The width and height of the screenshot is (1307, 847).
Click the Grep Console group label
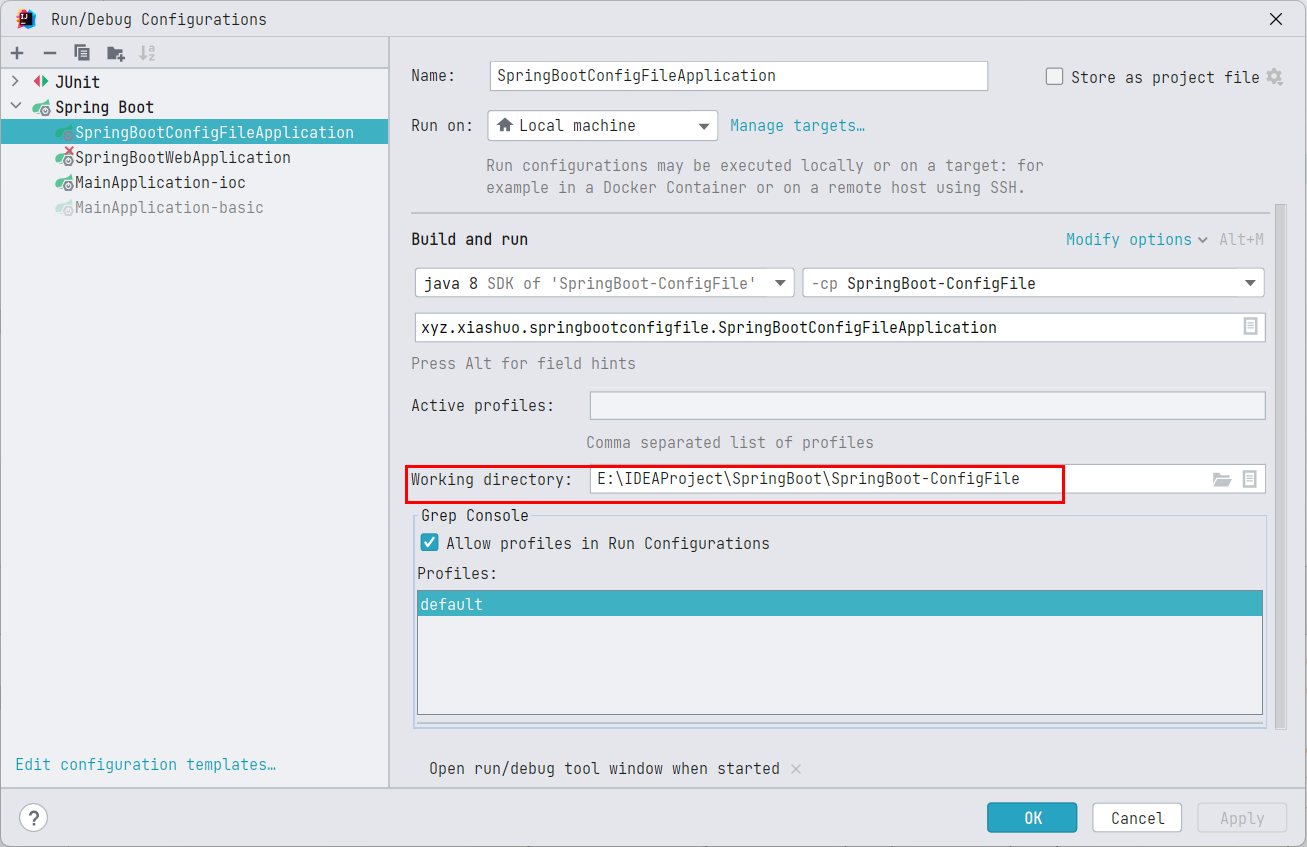pos(475,516)
